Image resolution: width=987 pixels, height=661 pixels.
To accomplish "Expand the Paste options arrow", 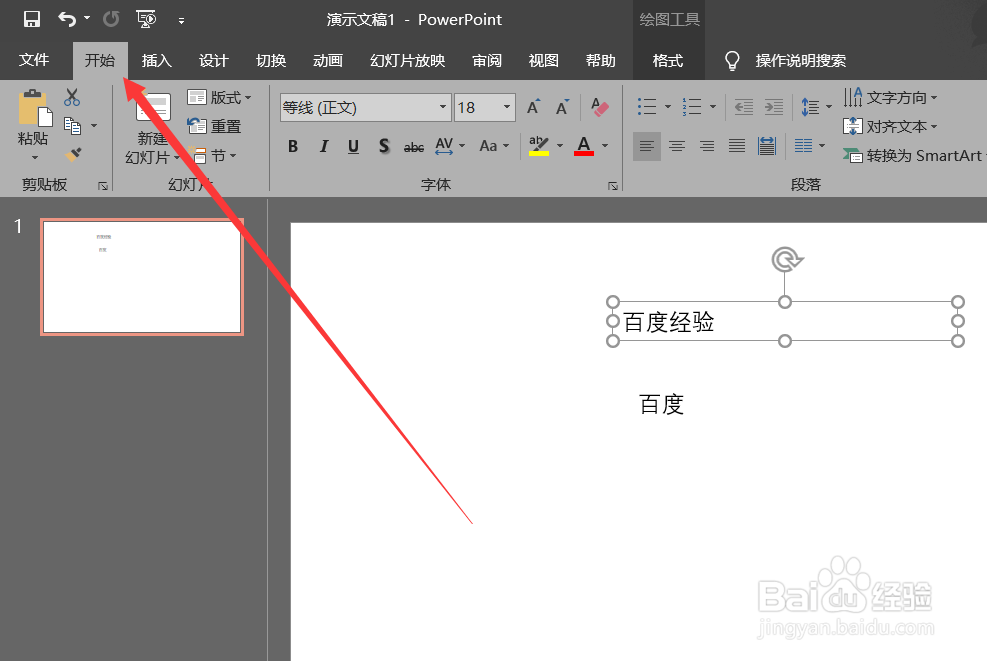I will click(35, 157).
